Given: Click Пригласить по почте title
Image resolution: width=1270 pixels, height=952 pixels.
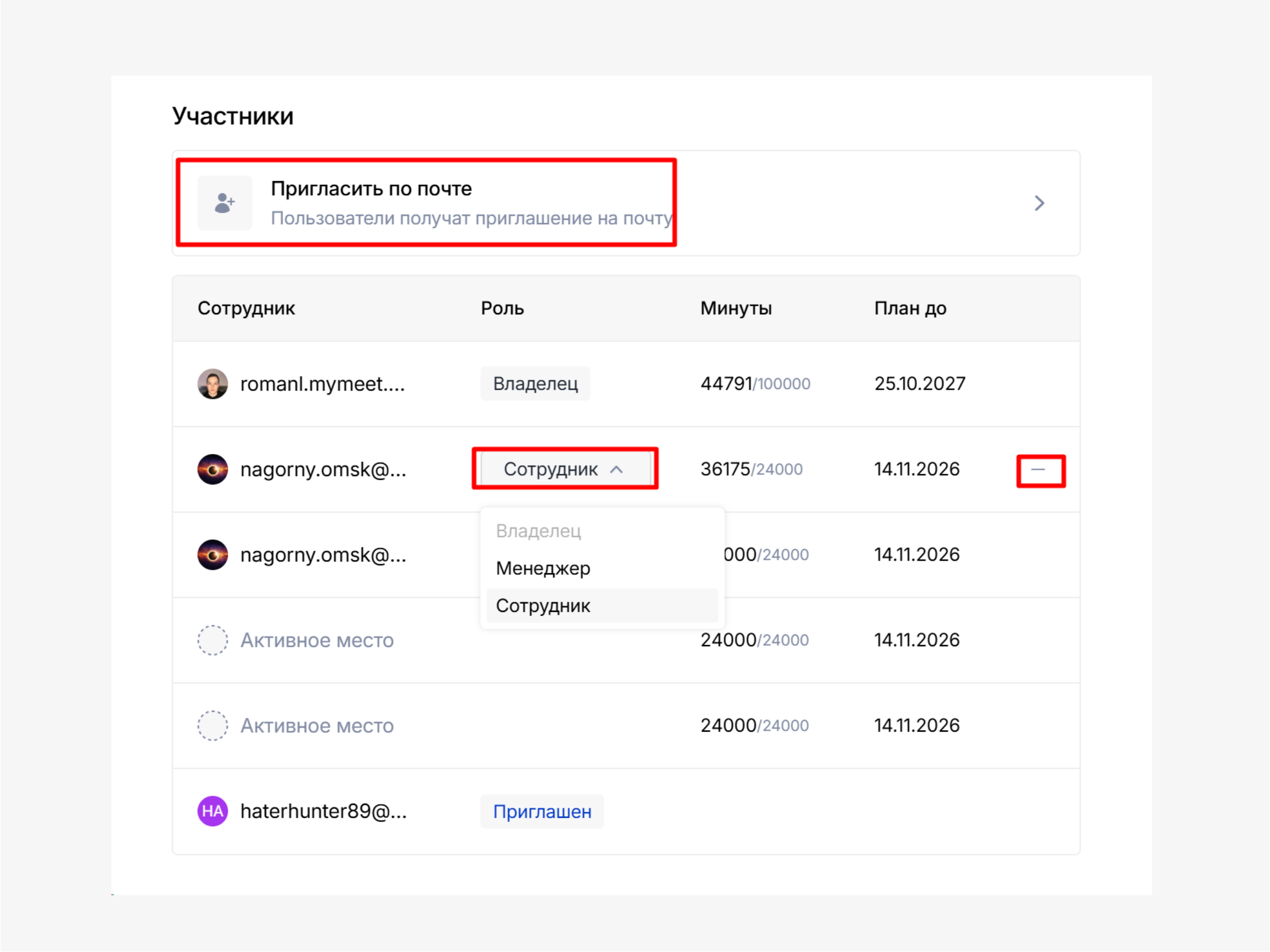Looking at the screenshot, I should [x=371, y=189].
